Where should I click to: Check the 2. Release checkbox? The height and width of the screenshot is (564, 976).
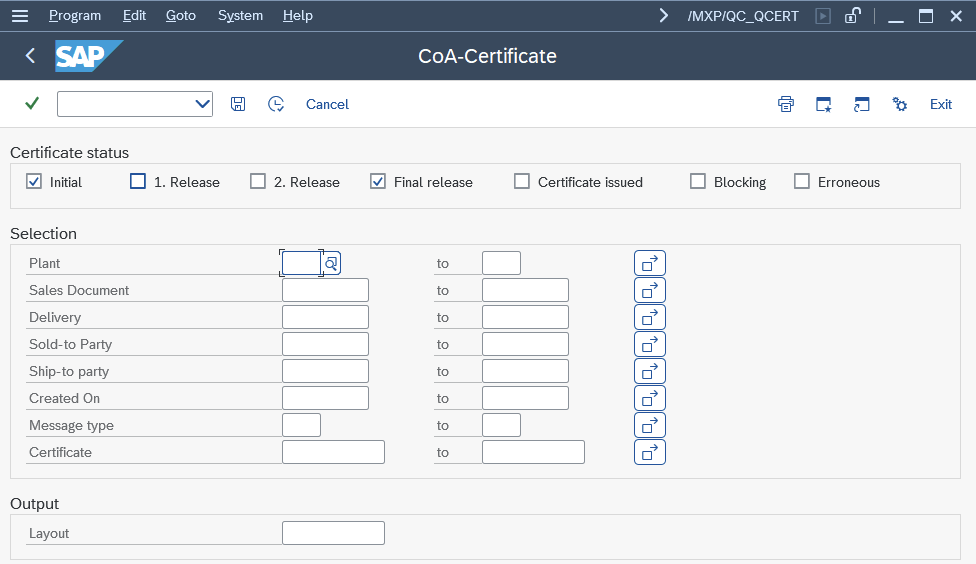click(258, 181)
